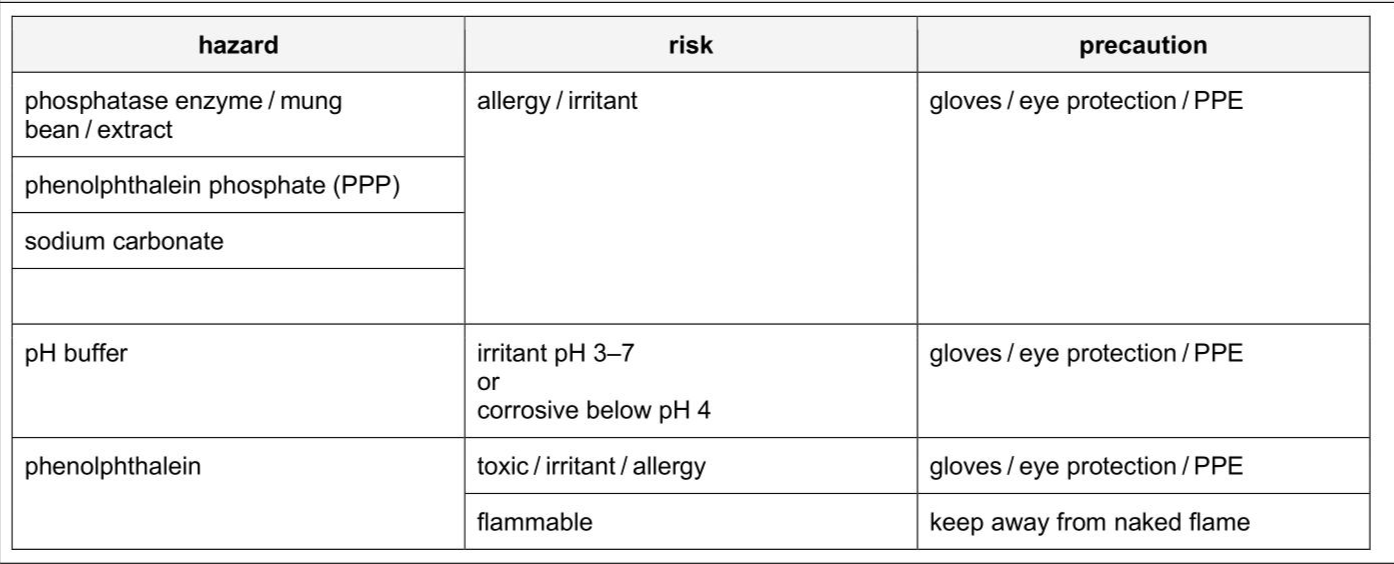
Task: Click the "flammable" risk cell
Action: (x=535, y=522)
